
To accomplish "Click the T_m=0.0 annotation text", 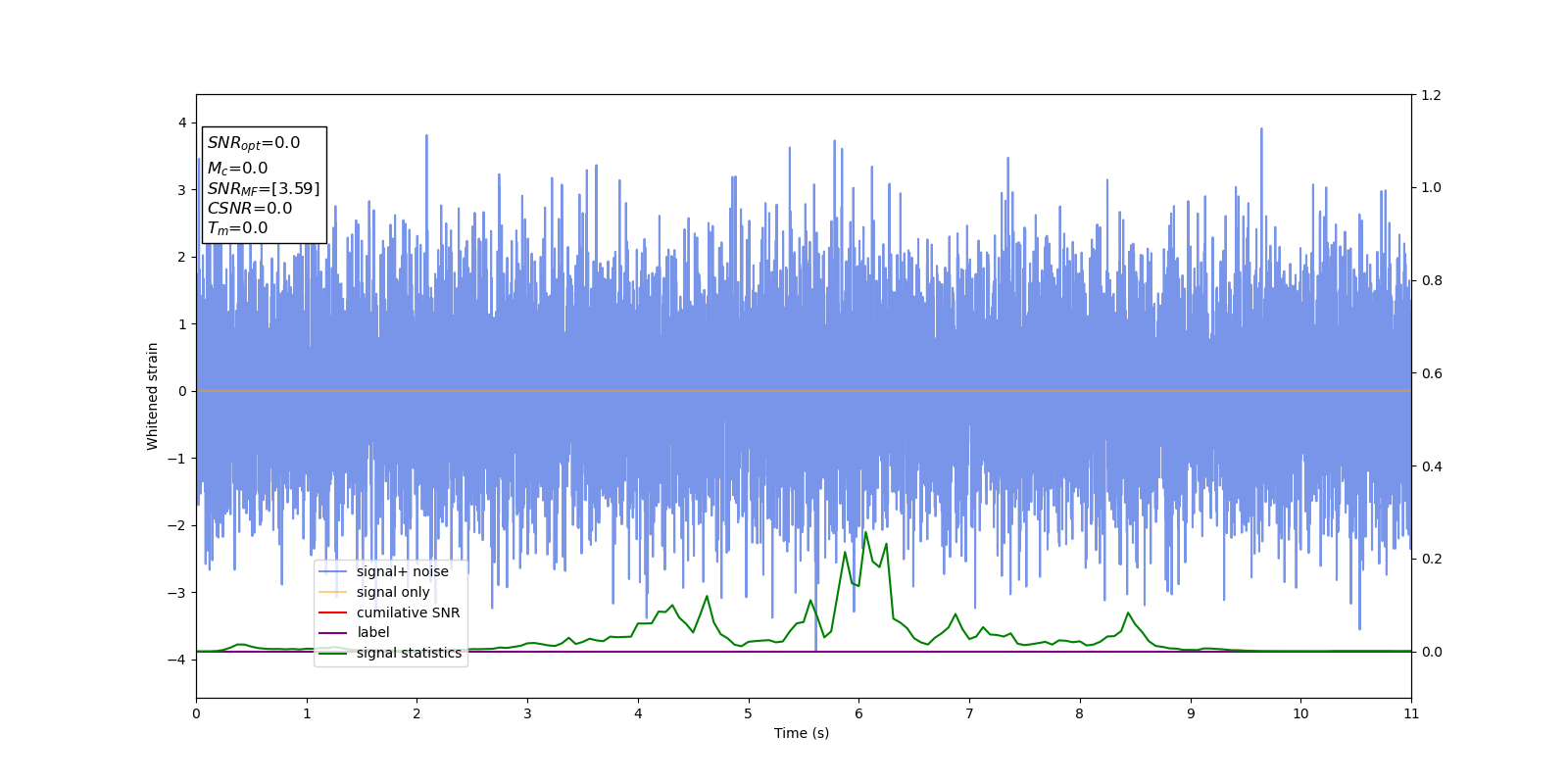I will click(x=237, y=228).
